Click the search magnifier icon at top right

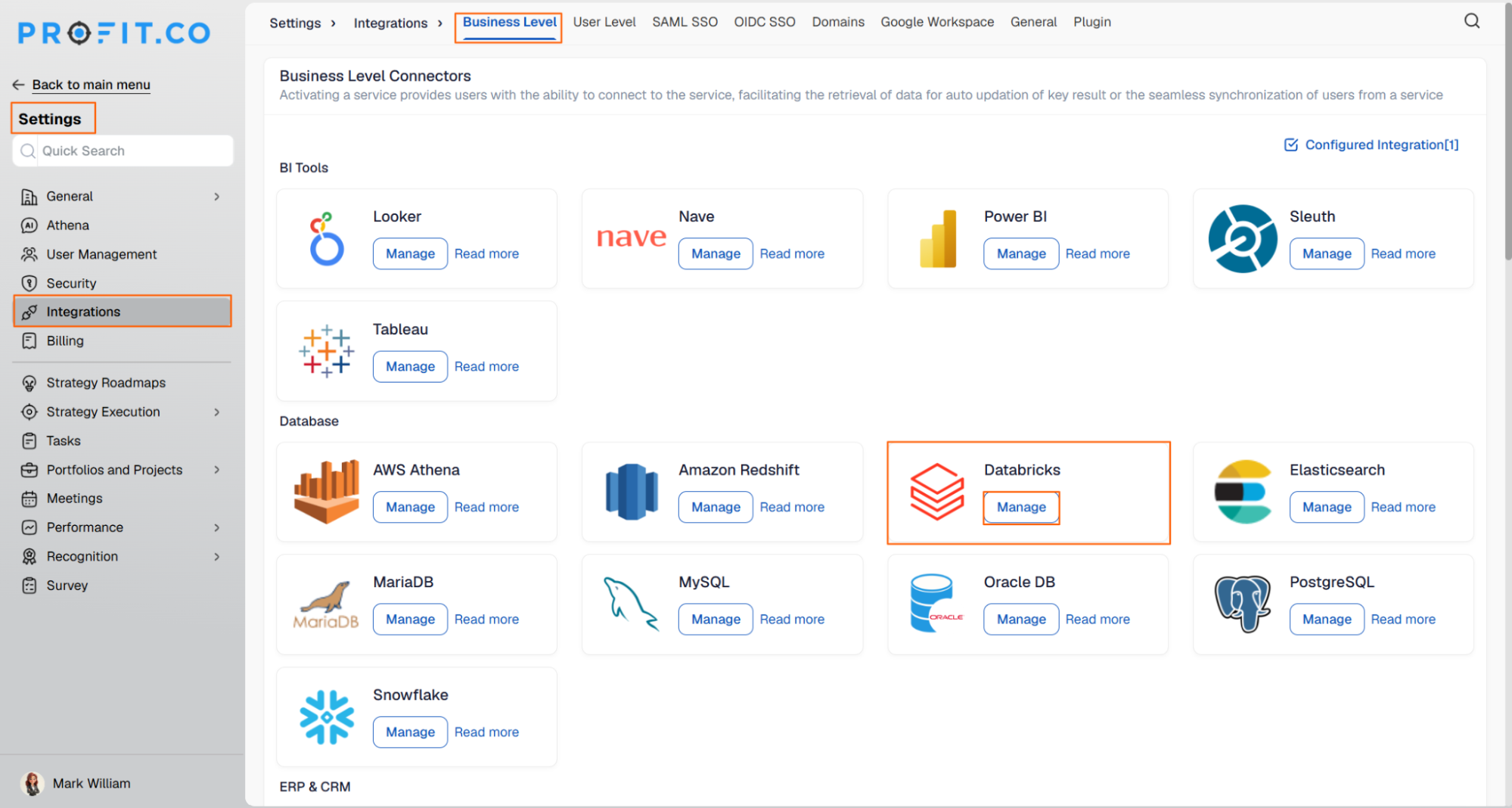[x=1471, y=21]
